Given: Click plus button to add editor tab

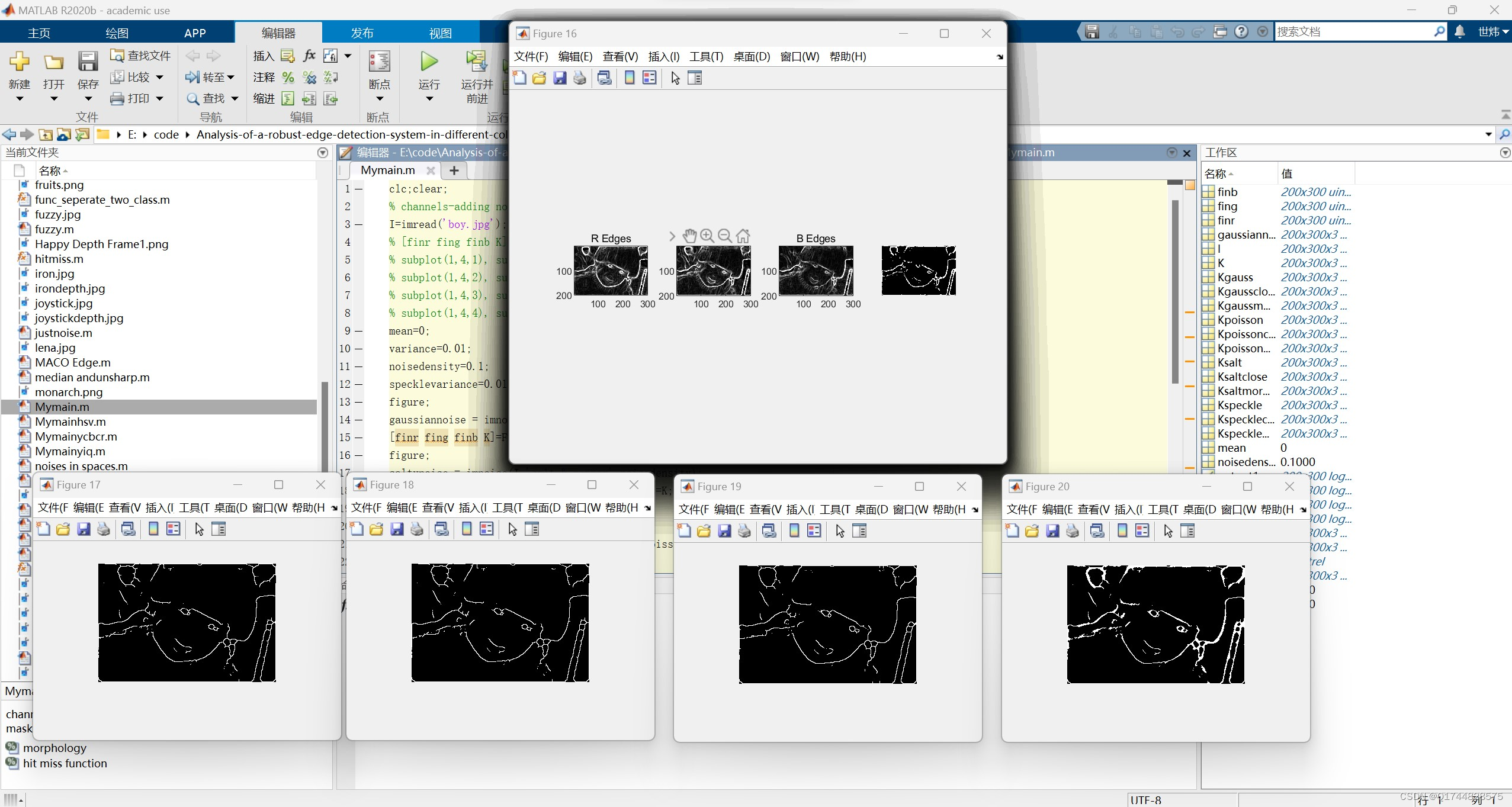Looking at the screenshot, I should [x=454, y=171].
